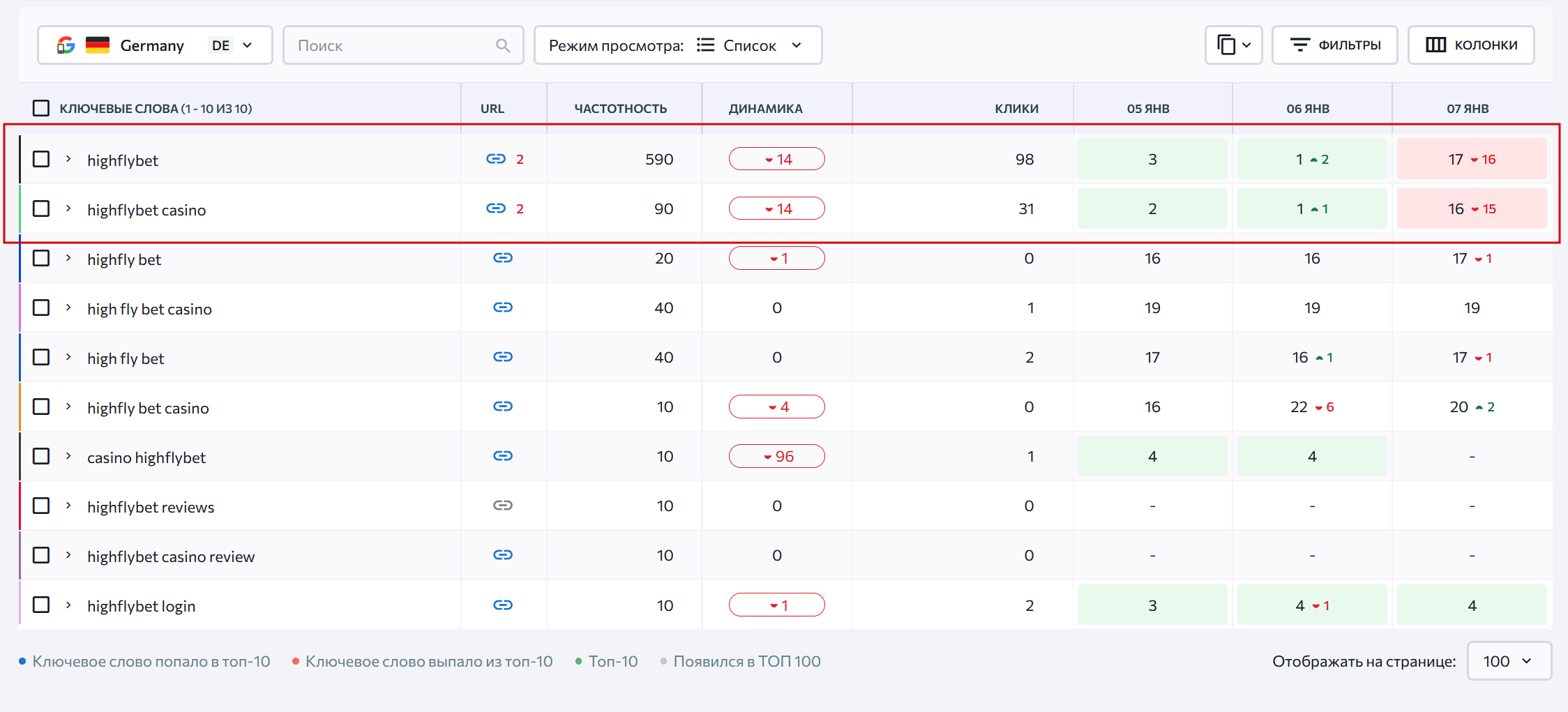Image resolution: width=1568 pixels, height=712 pixels.
Task: Open URL link icon for highflybet row
Action: click(496, 159)
